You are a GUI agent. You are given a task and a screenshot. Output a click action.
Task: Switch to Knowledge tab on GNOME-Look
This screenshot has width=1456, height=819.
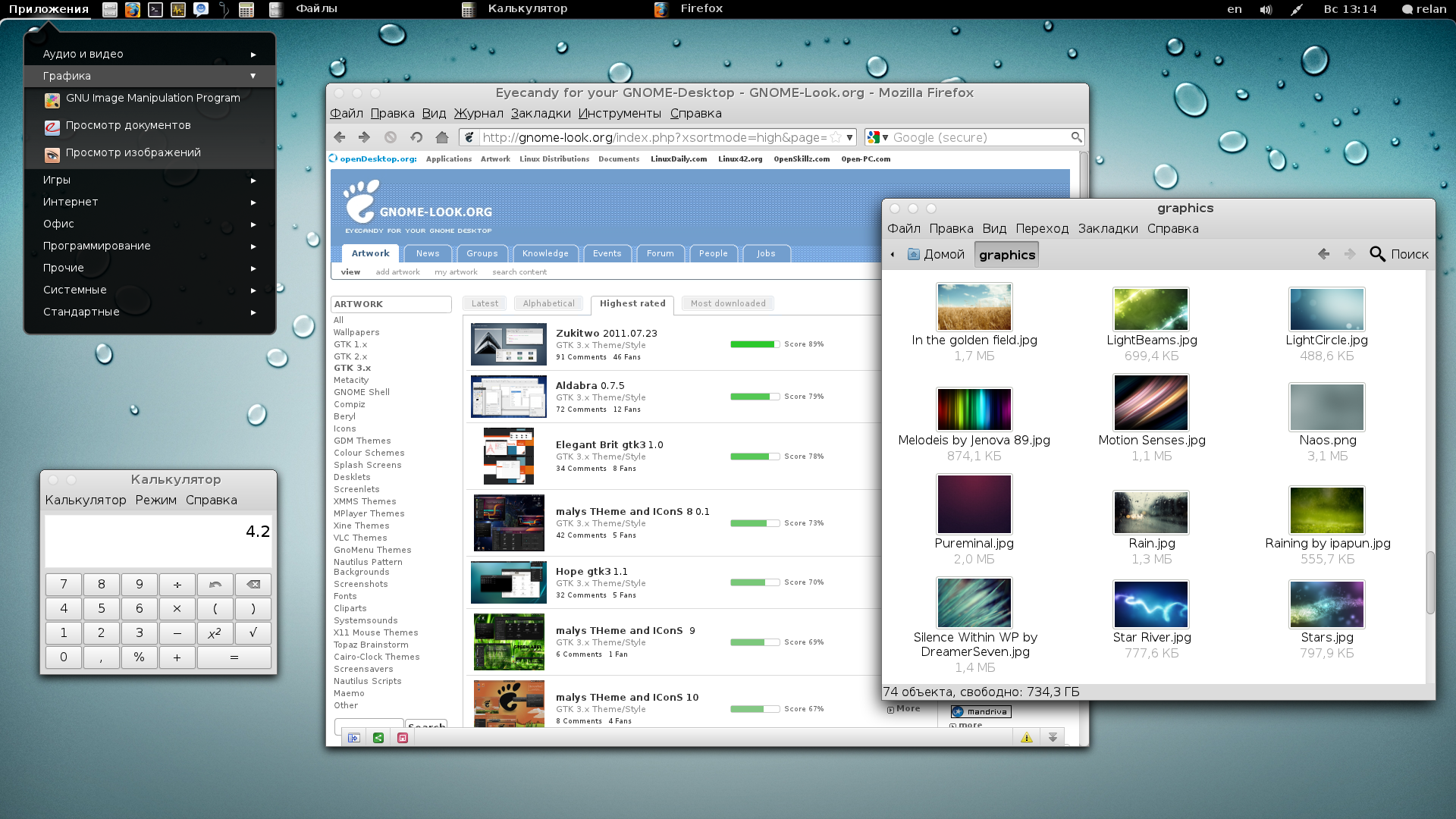click(545, 253)
